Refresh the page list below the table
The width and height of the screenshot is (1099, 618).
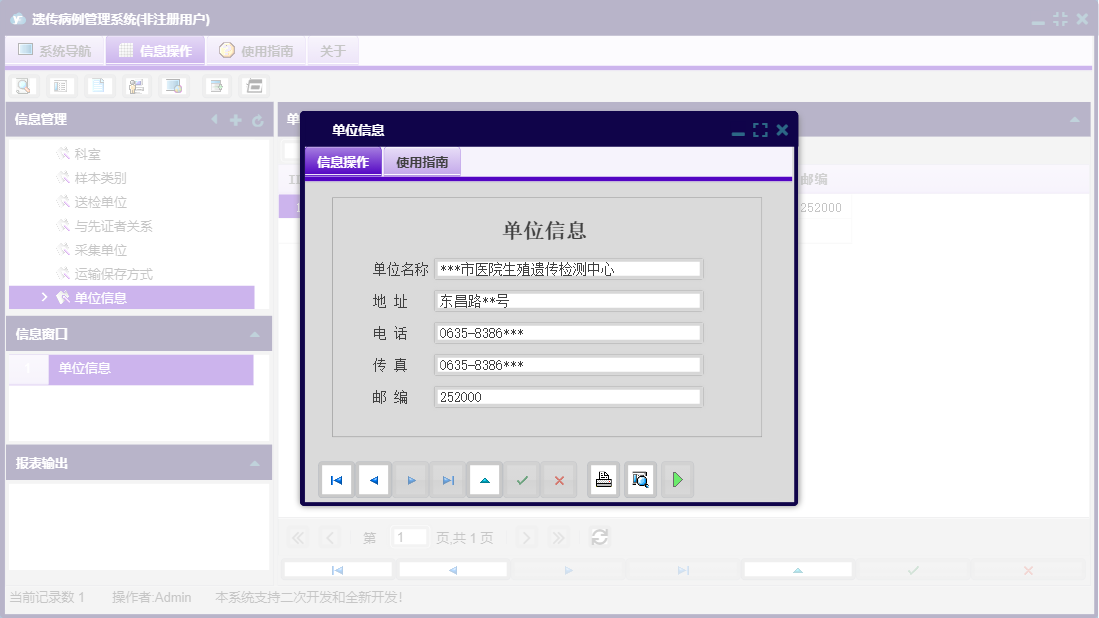click(x=599, y=537)
